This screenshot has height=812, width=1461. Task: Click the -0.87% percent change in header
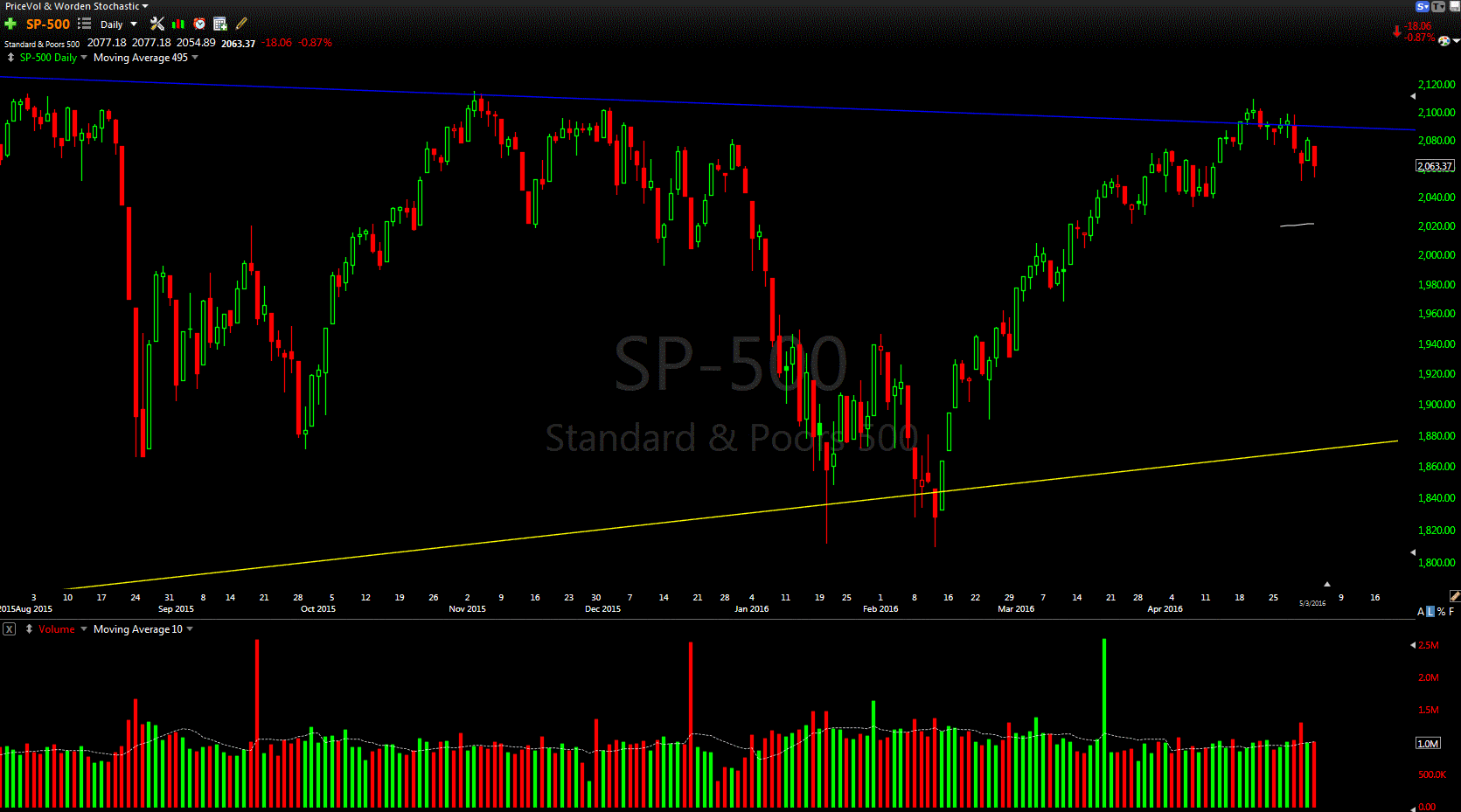coord(315,43)
